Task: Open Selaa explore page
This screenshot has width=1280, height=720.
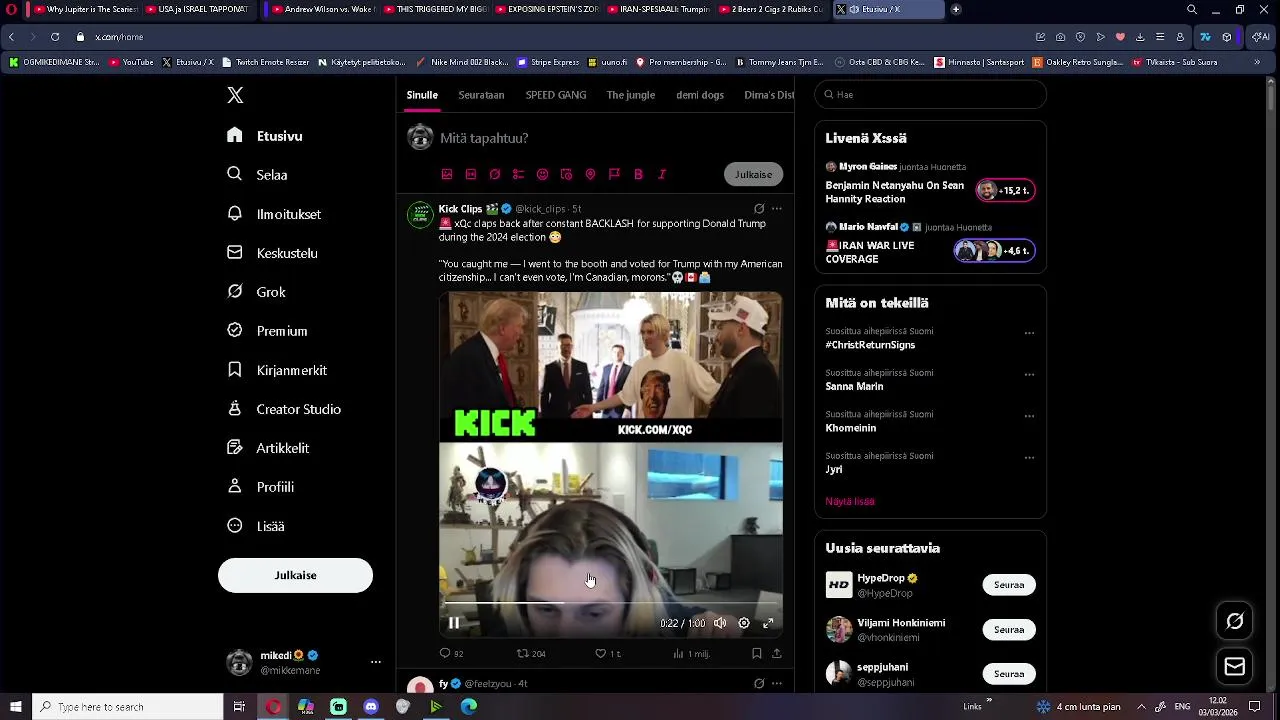Action: tap(257, 174)
